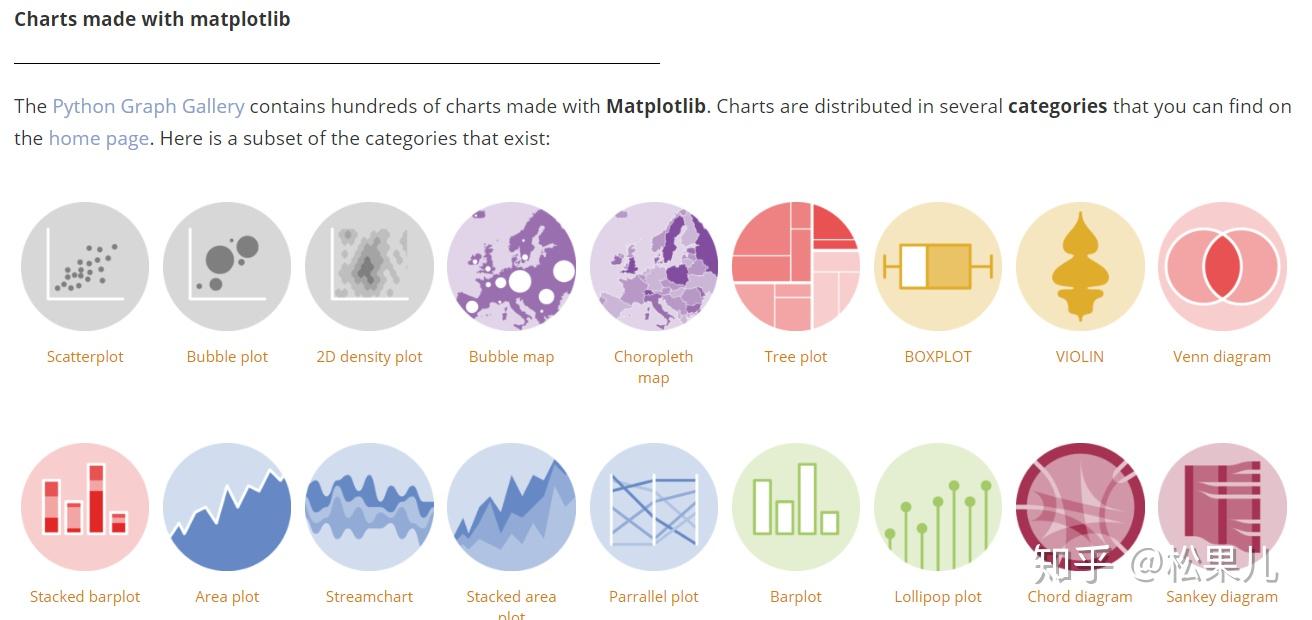Open the 2D density plot icon
This screenshot has width=1312, height=620.
tap(369, 267)
